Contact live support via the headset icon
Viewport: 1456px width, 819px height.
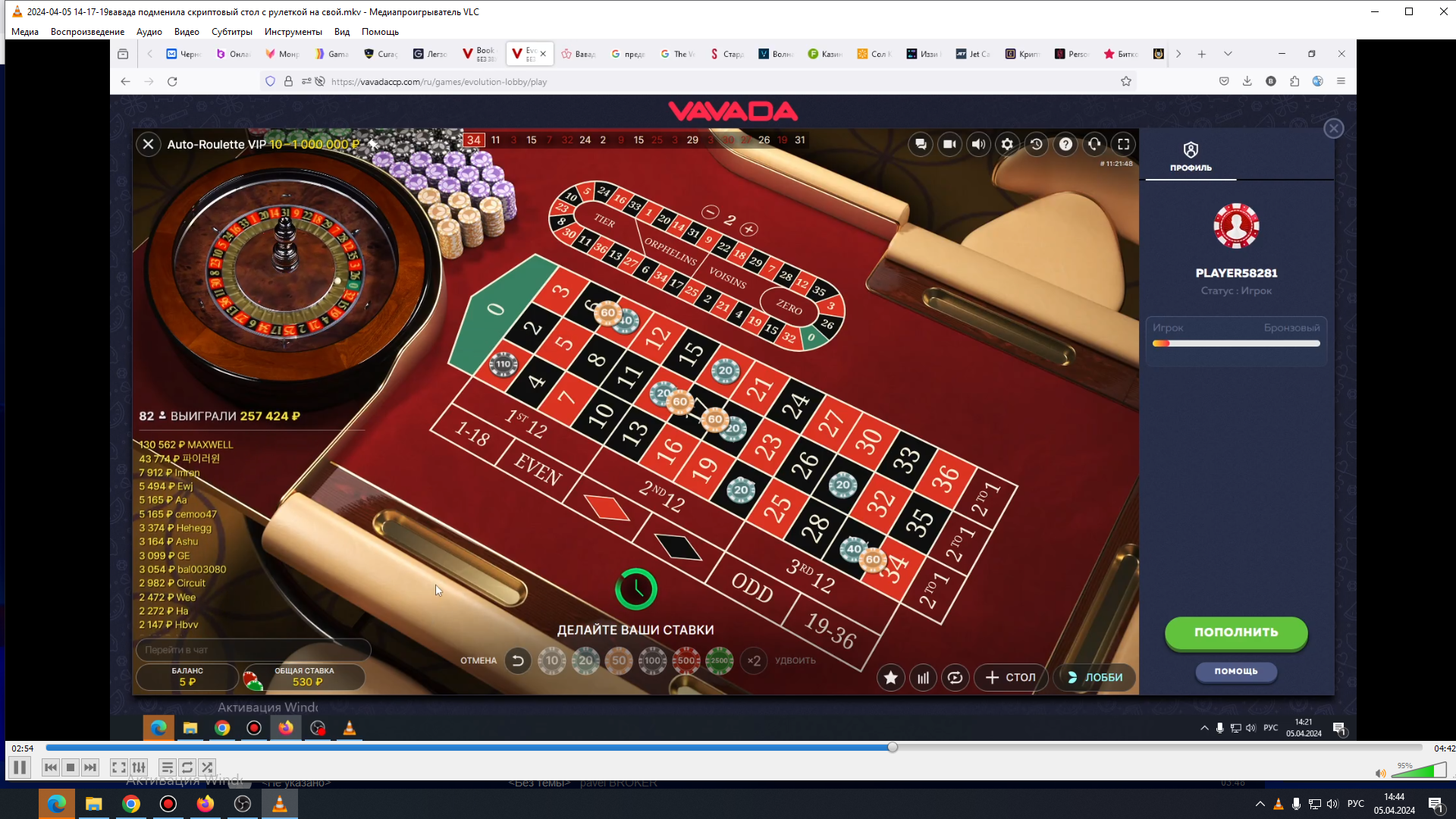pos(1094,144)
